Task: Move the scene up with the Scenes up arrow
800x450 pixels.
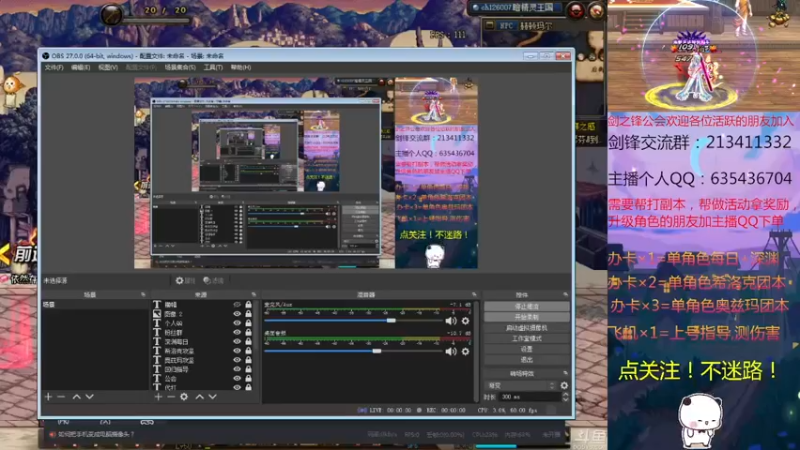Action: (x=77, y=396)
